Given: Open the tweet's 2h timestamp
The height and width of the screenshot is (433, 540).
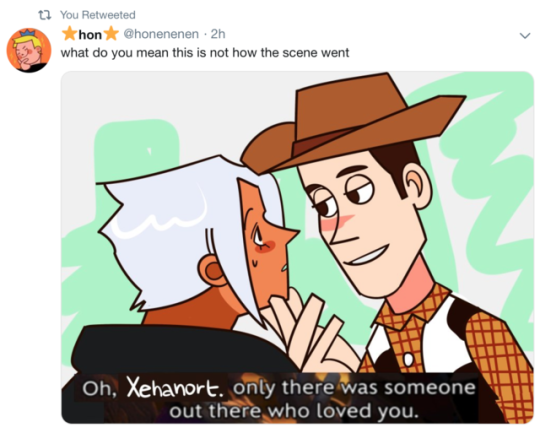Looking at the screenshot, I should point(218,34).
